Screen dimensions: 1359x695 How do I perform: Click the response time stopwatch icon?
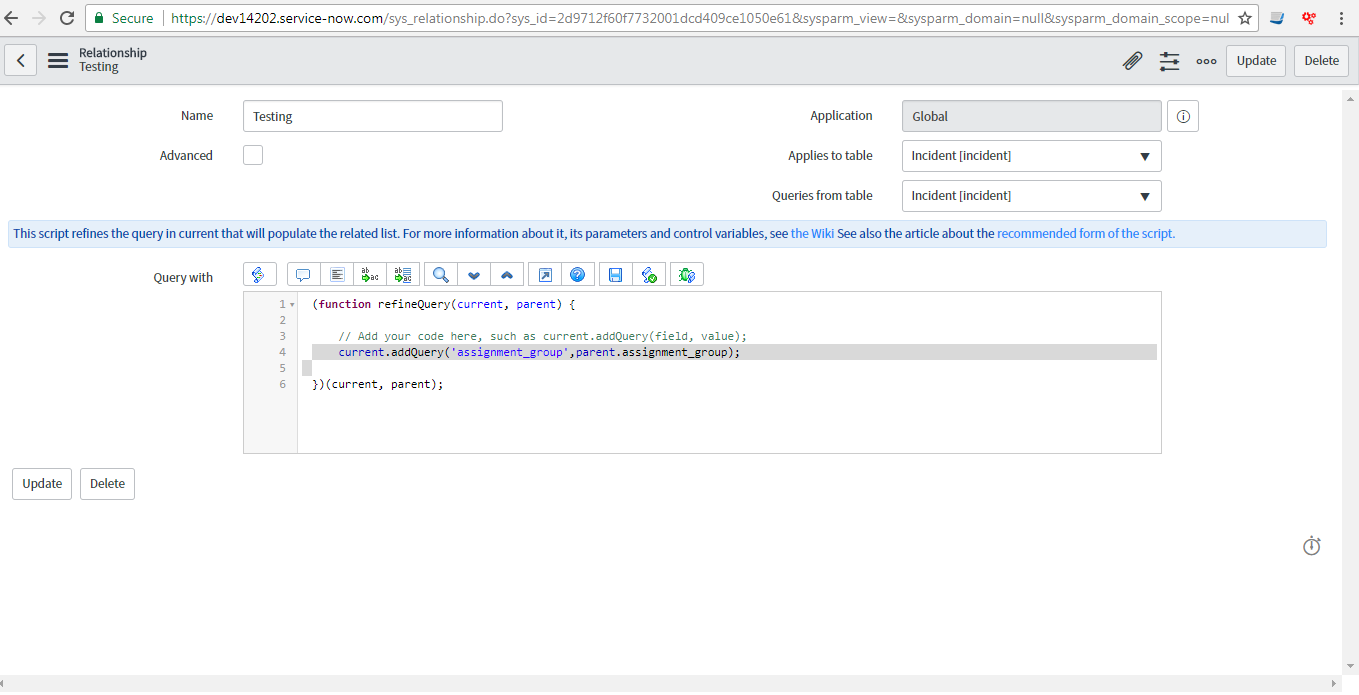click(1312, 546)
